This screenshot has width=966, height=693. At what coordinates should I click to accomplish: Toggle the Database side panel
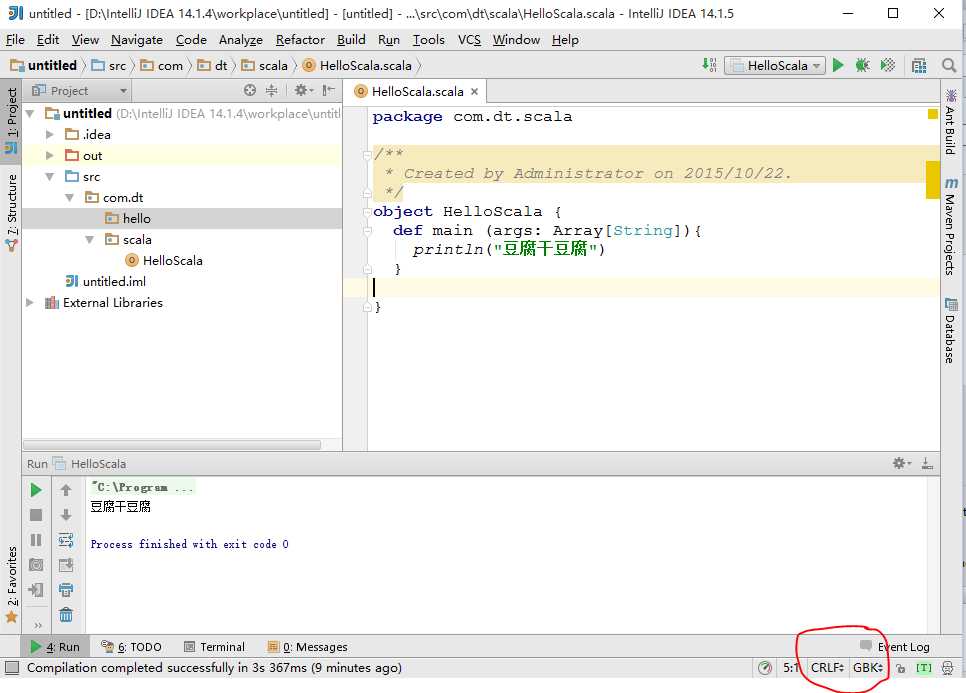(951, 330)
